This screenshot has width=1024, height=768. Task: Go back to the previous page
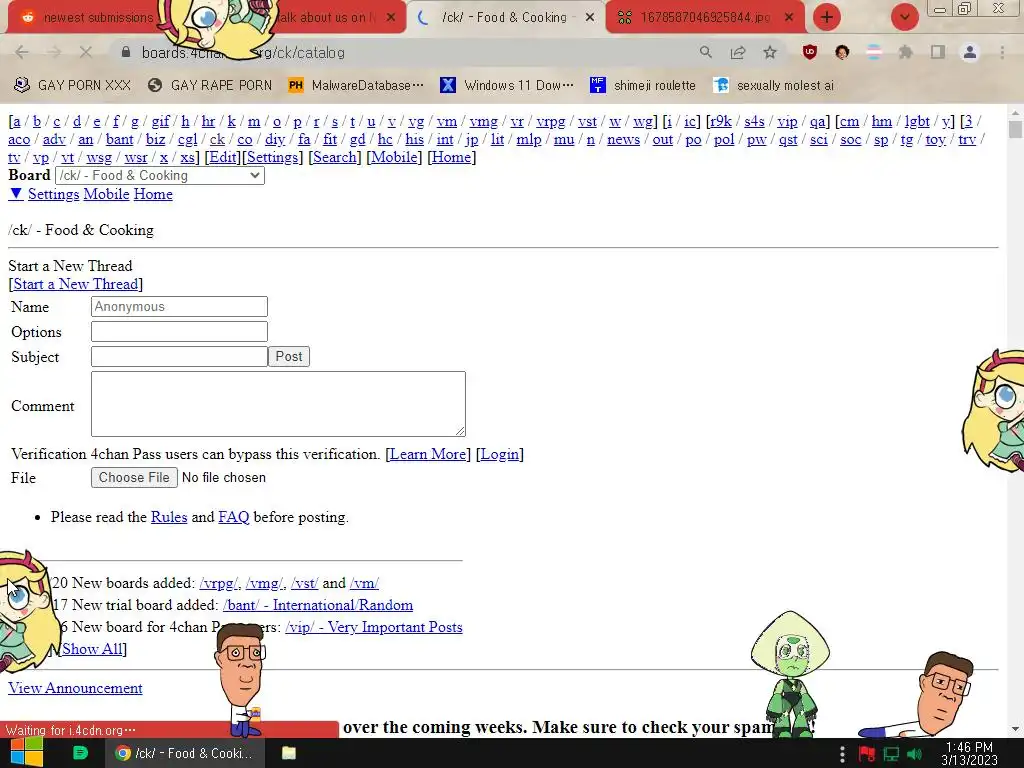tap(22, 52)
